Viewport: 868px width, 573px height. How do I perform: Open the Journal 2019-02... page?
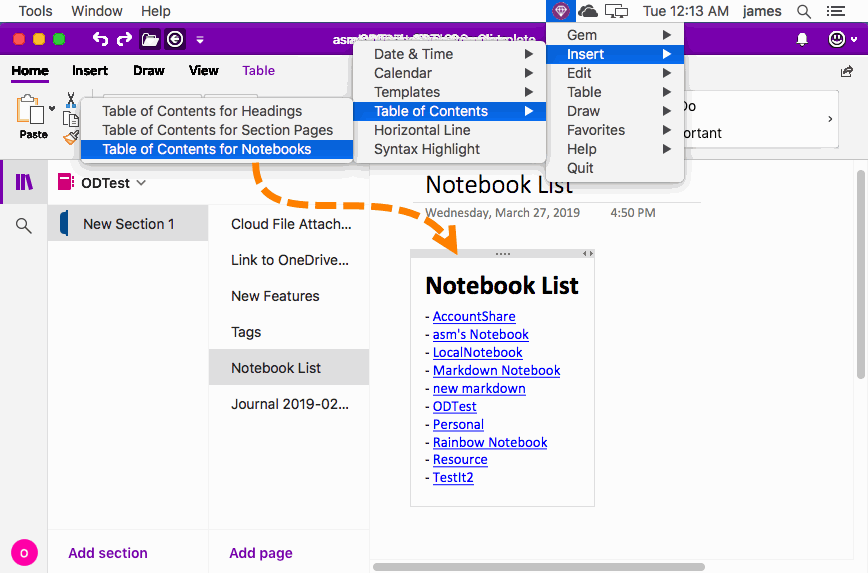tap(289, 404)
